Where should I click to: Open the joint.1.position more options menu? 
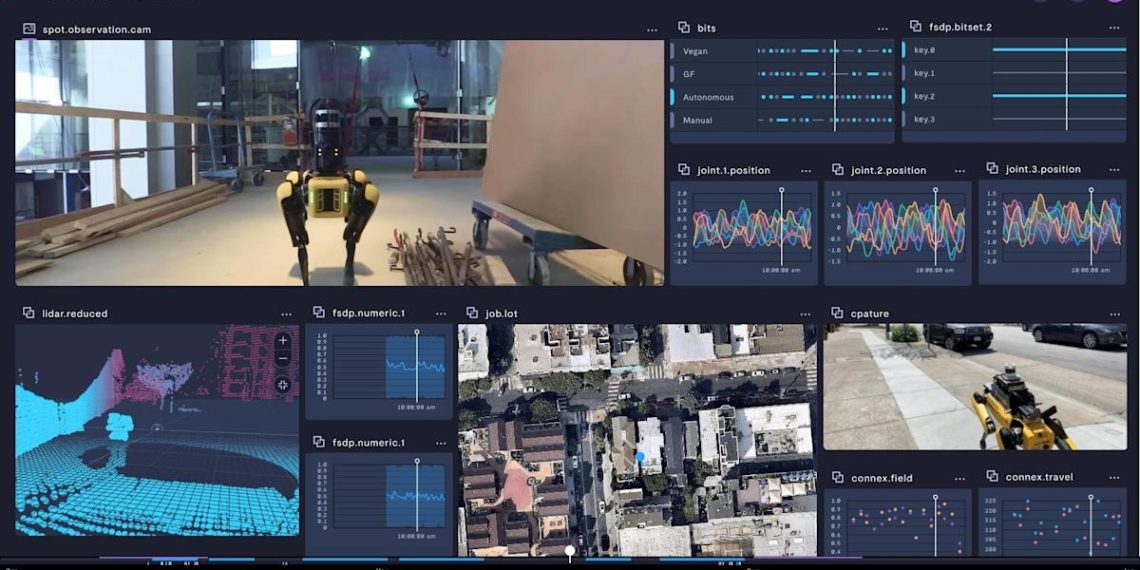point(806,171)
